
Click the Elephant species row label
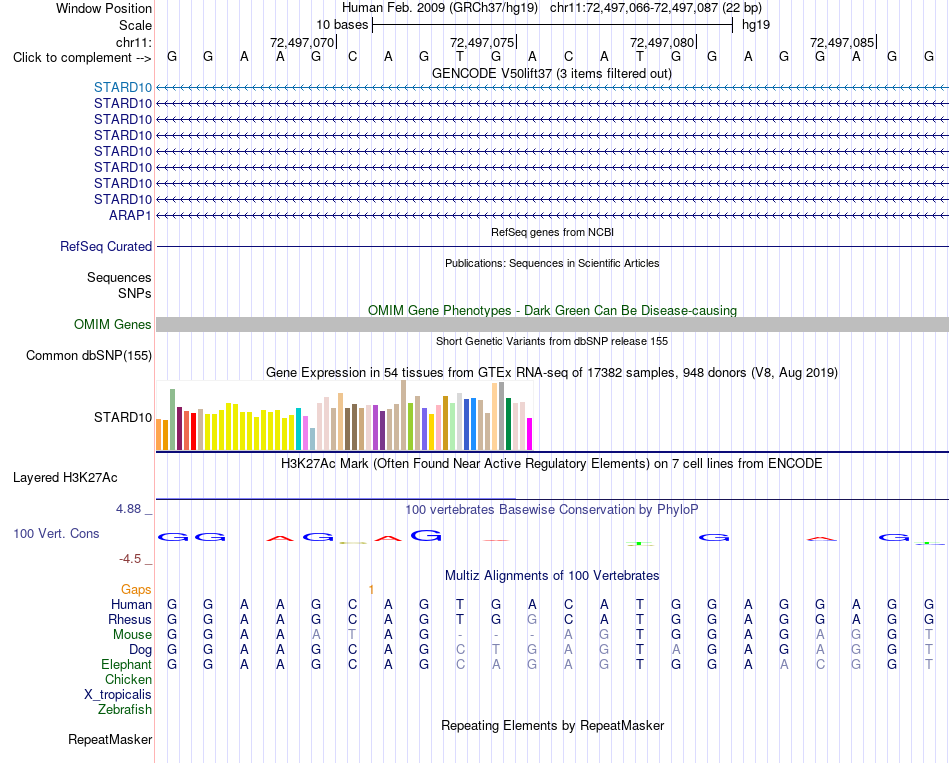point(127,664)
